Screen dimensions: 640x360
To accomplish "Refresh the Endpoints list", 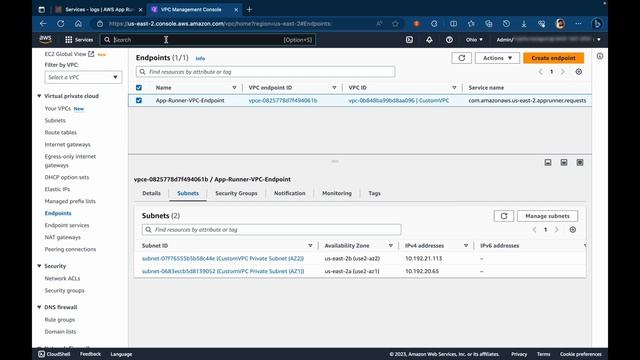I will pyautogui.click(x=462, y=58).
